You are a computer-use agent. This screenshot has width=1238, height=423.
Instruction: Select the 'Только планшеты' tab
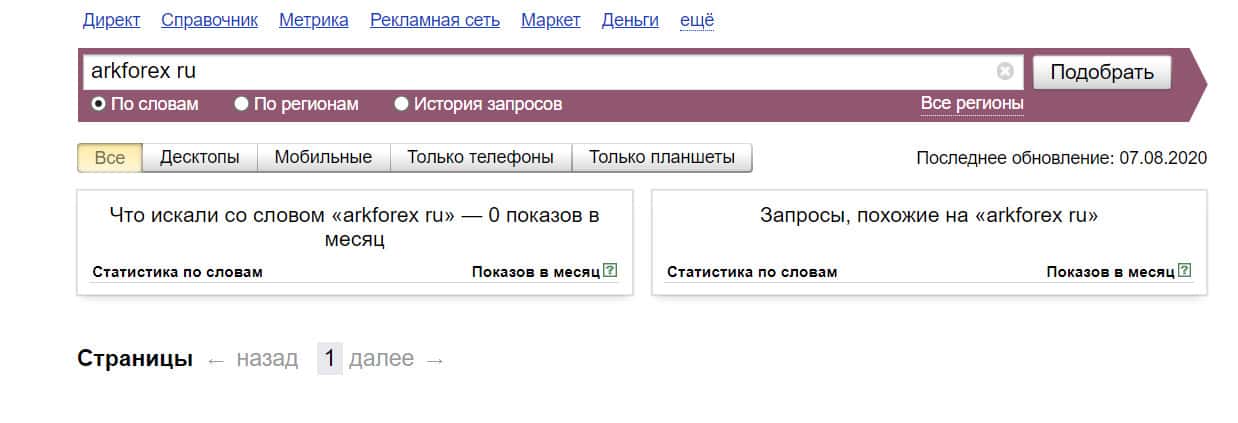pyautogui.click(x=662, y=158)
